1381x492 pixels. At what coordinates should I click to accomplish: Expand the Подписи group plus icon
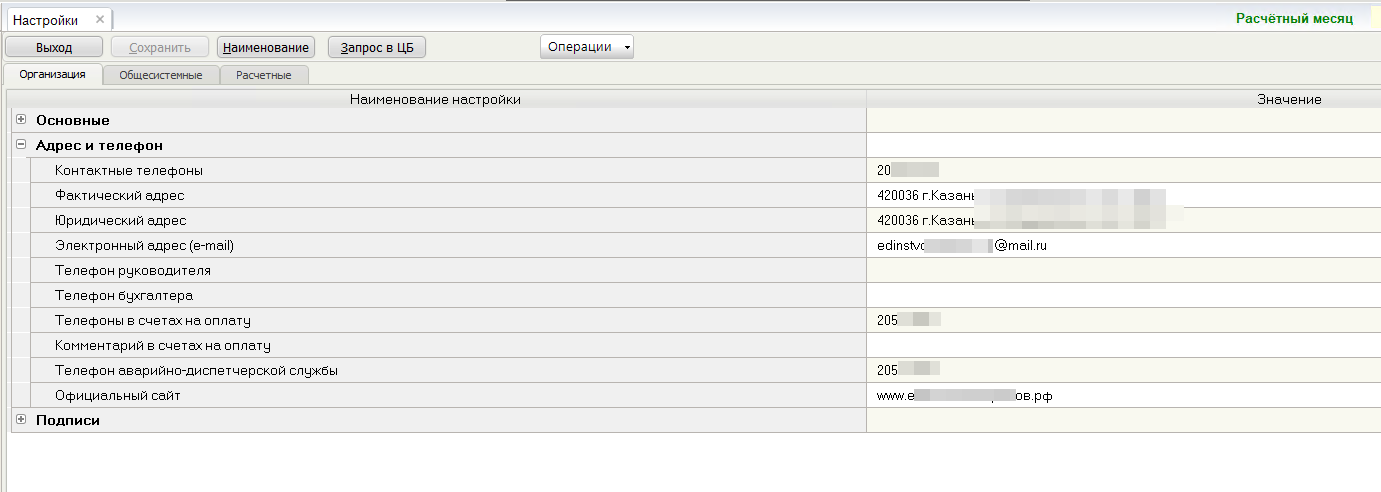tap(21, 419)
